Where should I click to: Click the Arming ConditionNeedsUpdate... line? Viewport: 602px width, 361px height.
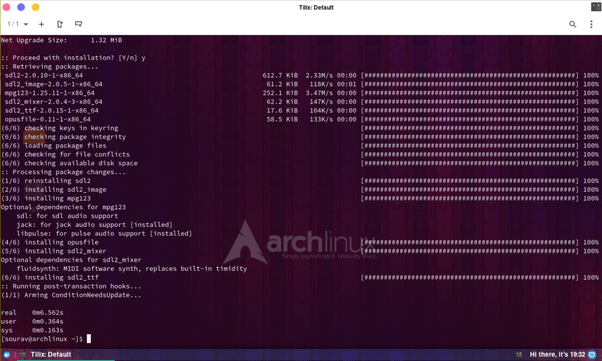pos(71,295)
